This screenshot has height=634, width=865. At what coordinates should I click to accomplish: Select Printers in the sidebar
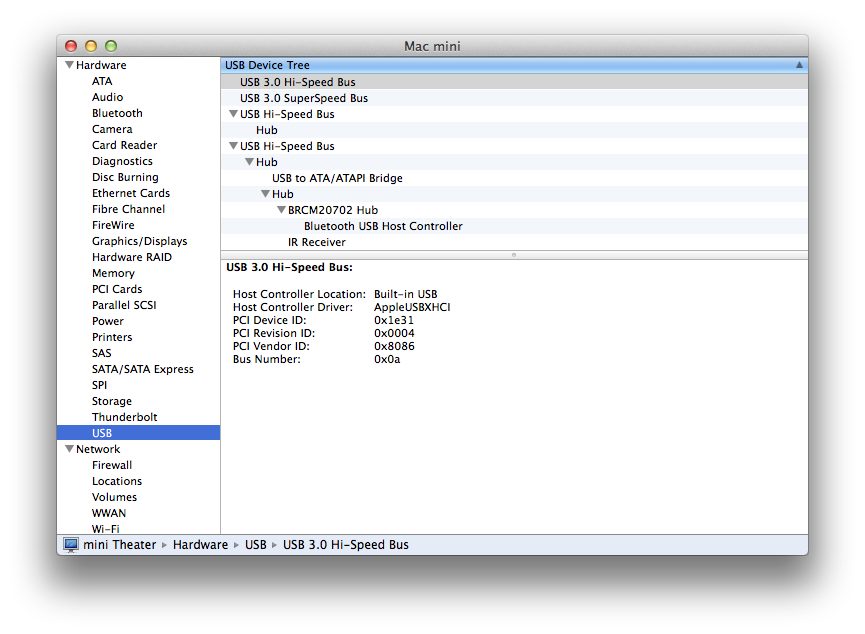pos(112,337)
